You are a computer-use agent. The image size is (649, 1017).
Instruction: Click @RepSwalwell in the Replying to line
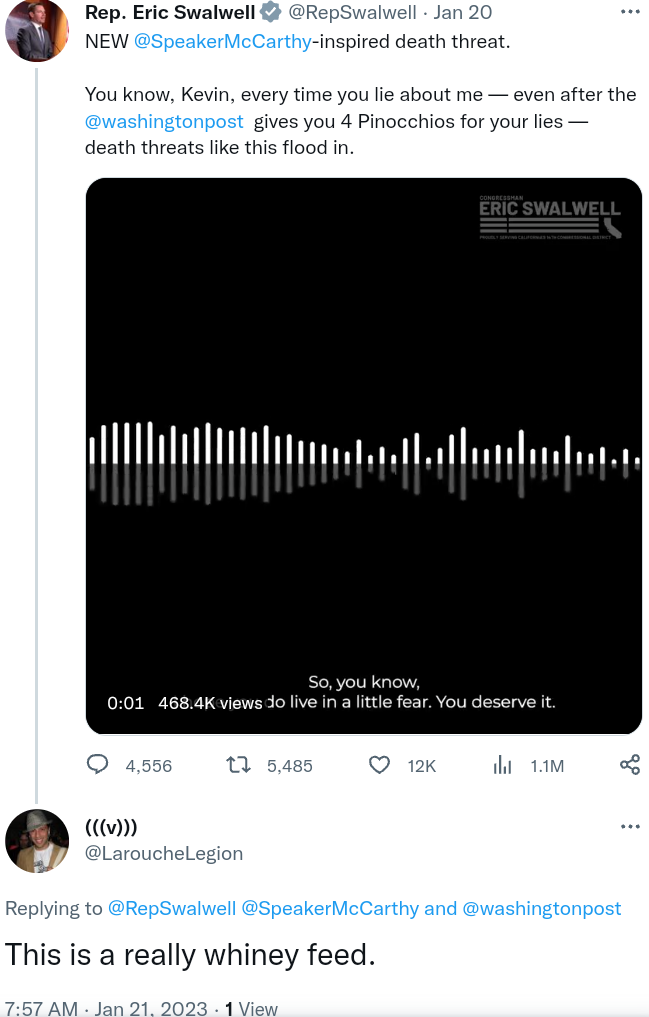172,908
